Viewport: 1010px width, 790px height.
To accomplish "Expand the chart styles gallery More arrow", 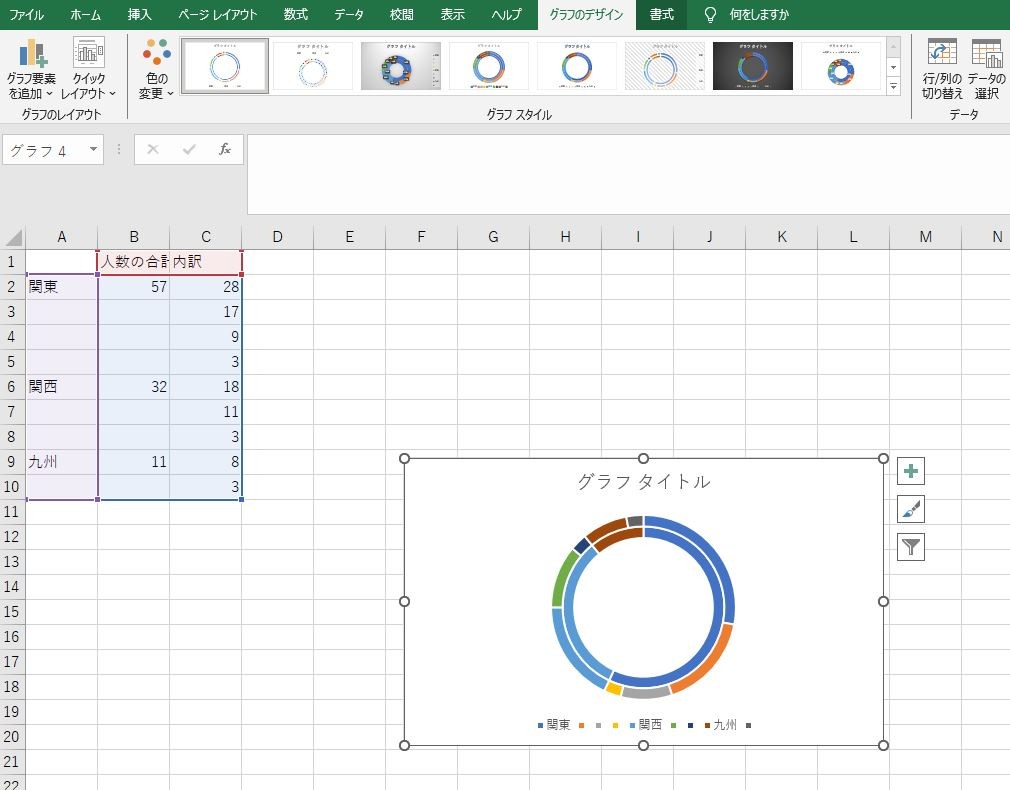I will pyautogui.click(x=893, y=86).
